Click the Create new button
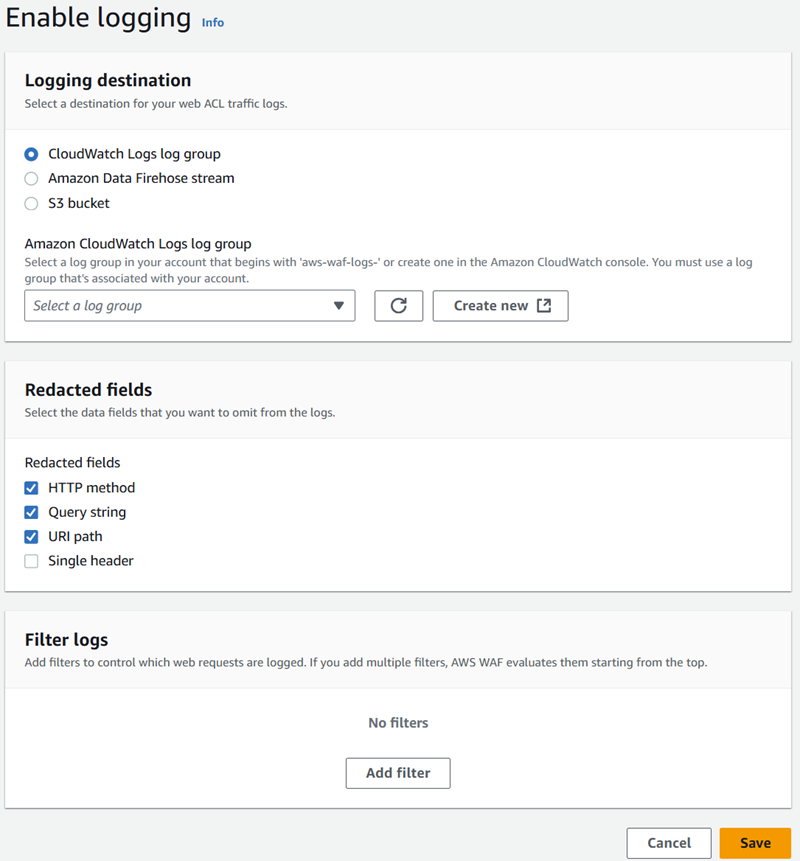The height and width of the screenshot is (861, 800). coord(501,306)
